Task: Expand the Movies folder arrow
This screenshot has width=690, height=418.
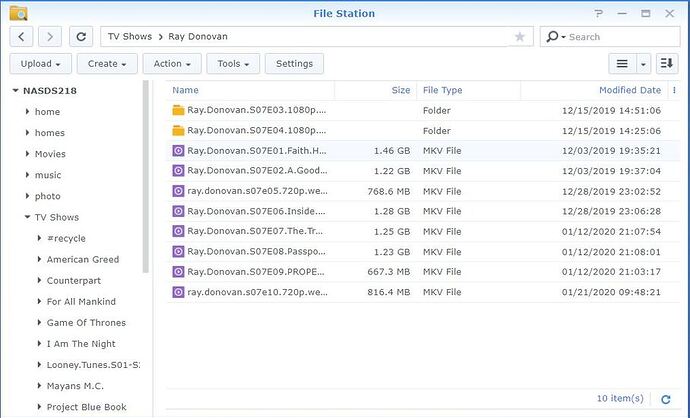Action: 27,154
